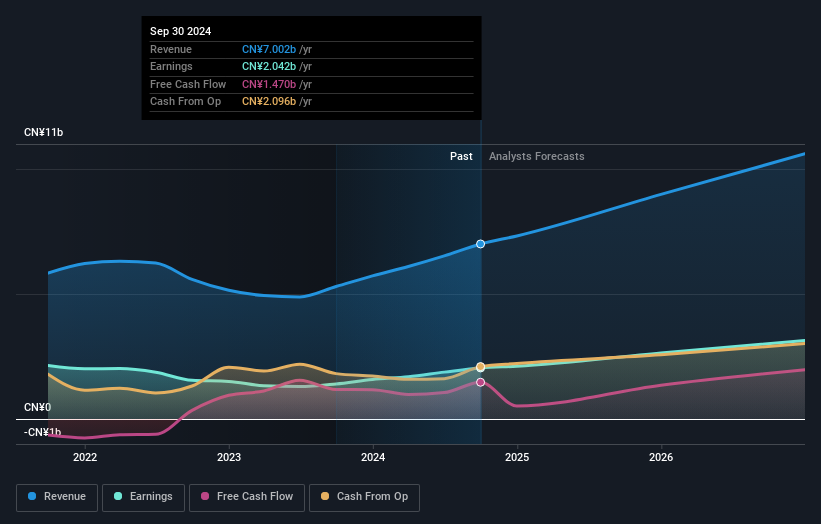Screen dimensions: 821x524
Task: Click the 2023 x-axis label
Action: 229,458
